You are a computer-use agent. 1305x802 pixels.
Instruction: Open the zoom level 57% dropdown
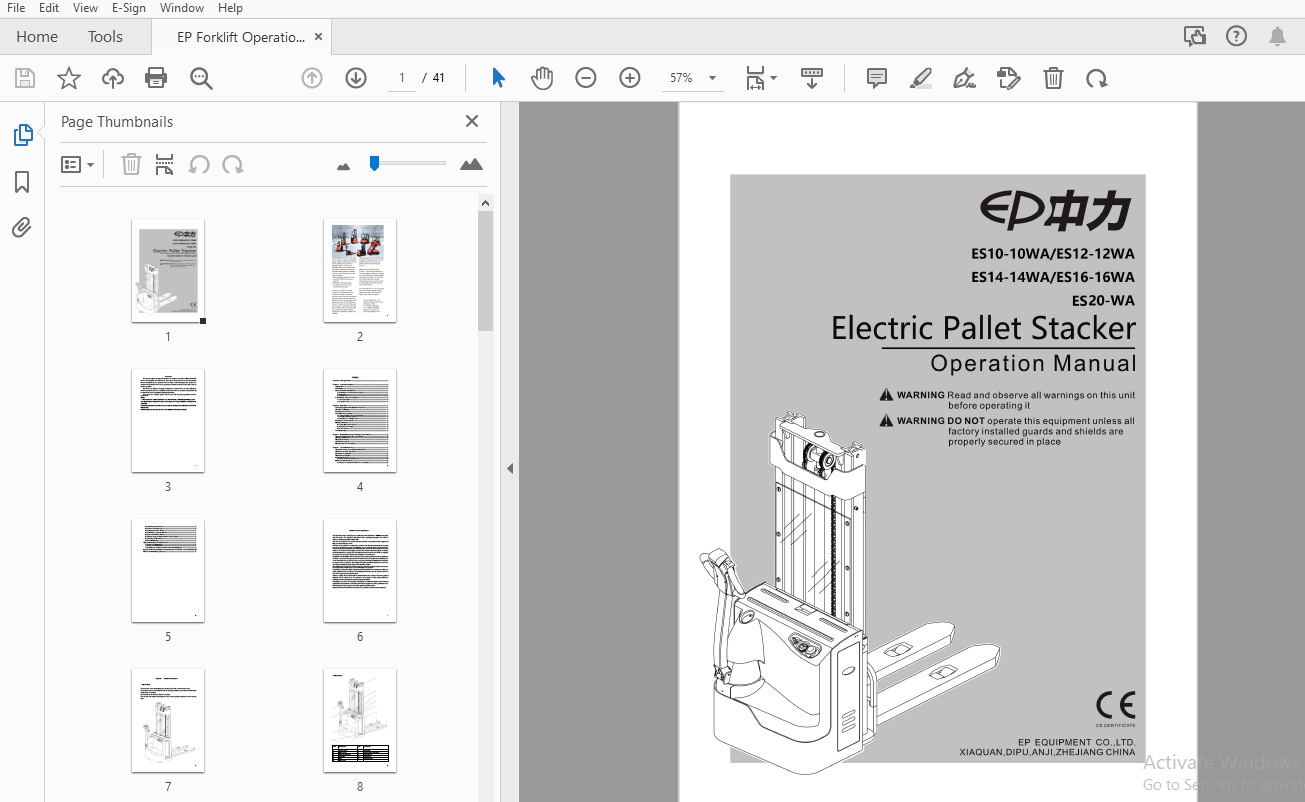[692, 78]
